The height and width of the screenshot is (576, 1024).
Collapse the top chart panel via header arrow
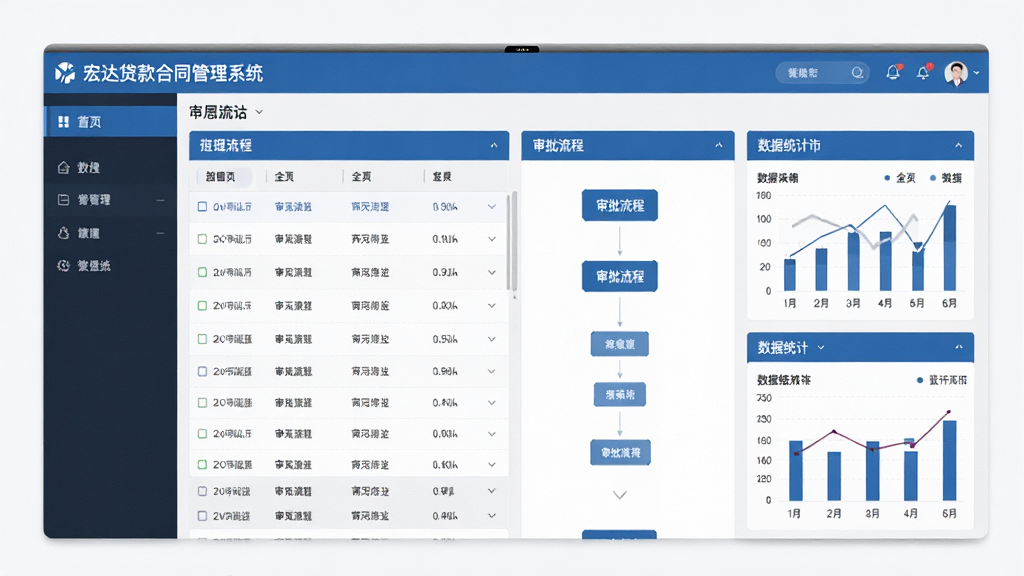point(959,146)
